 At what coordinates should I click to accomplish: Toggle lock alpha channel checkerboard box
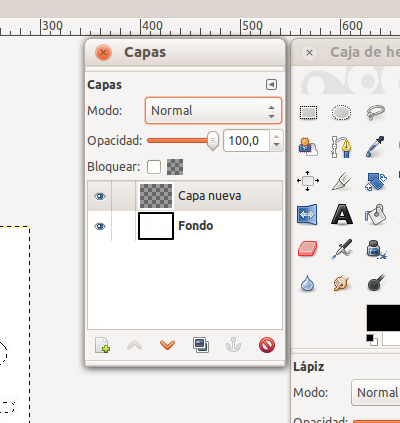click(175, 167)
